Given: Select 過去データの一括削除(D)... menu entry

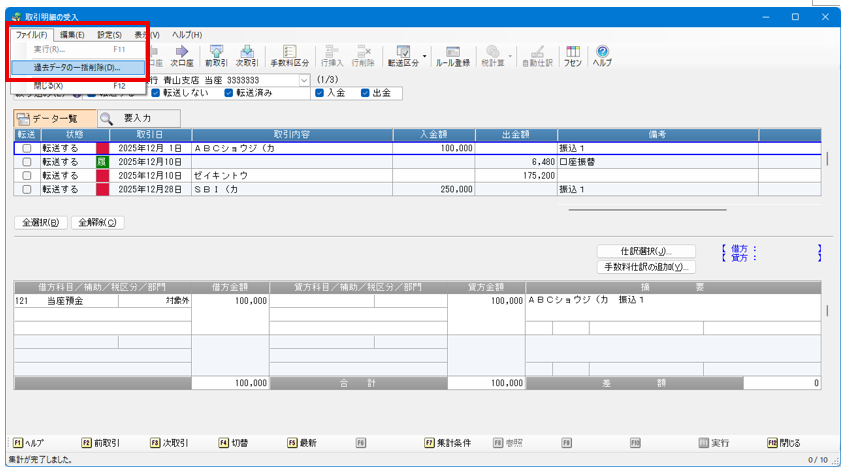Looking at the screenshot, I should (76, 67).
